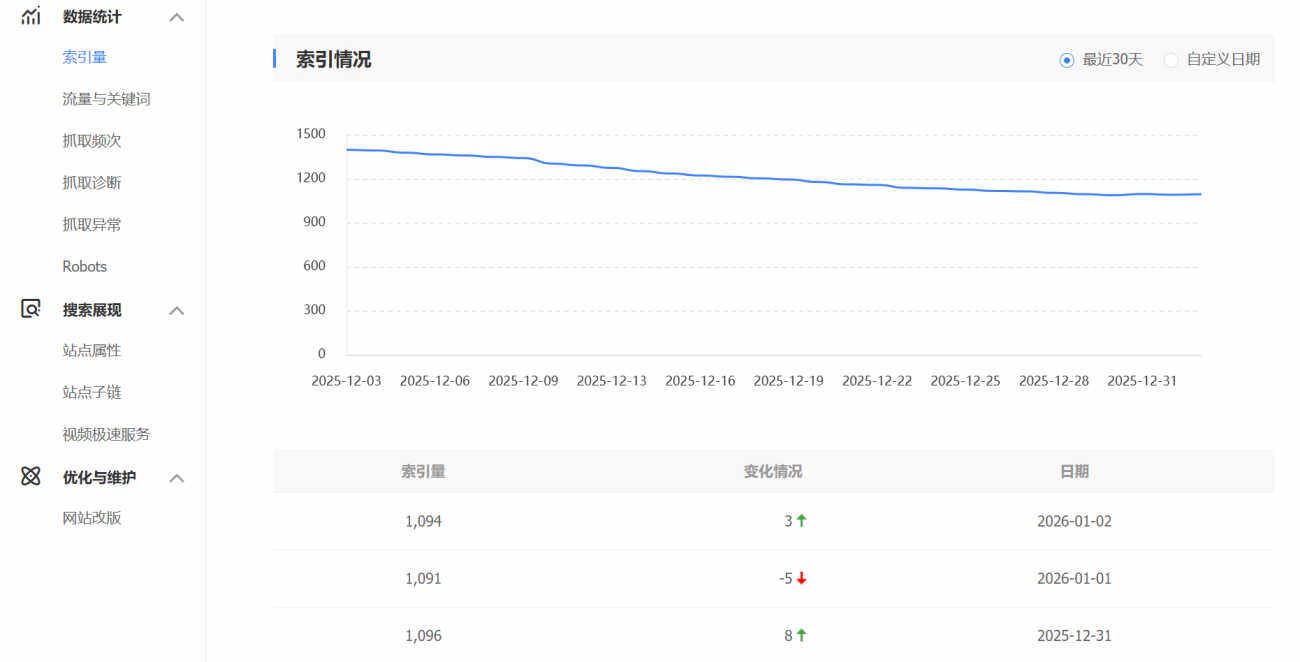This screenshot has height=662, width=1300.
Task: Click chart line above 2025-12-16
Action: point(700,175)
